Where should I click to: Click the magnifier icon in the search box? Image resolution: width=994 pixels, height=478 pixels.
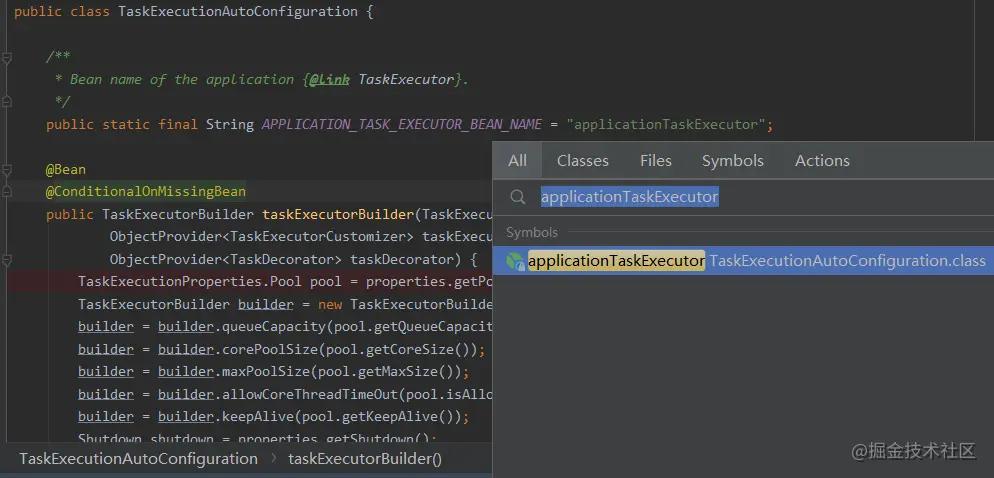tap(517, 197)
